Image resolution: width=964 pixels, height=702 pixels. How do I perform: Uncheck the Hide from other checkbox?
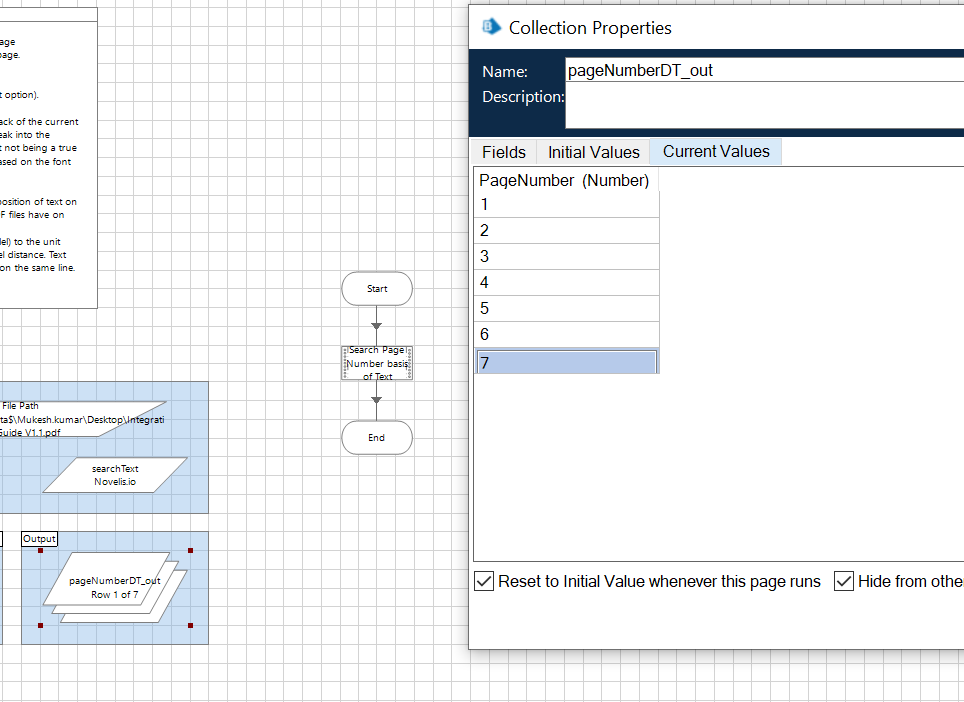844,581
